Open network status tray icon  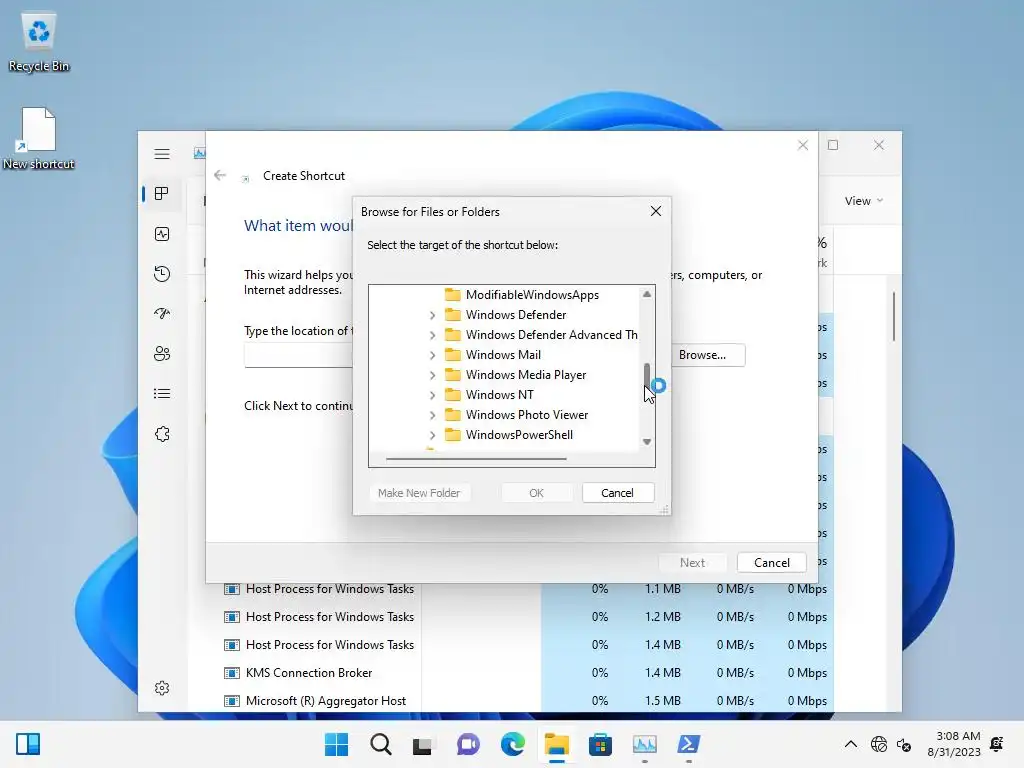(x=879, y=744)
